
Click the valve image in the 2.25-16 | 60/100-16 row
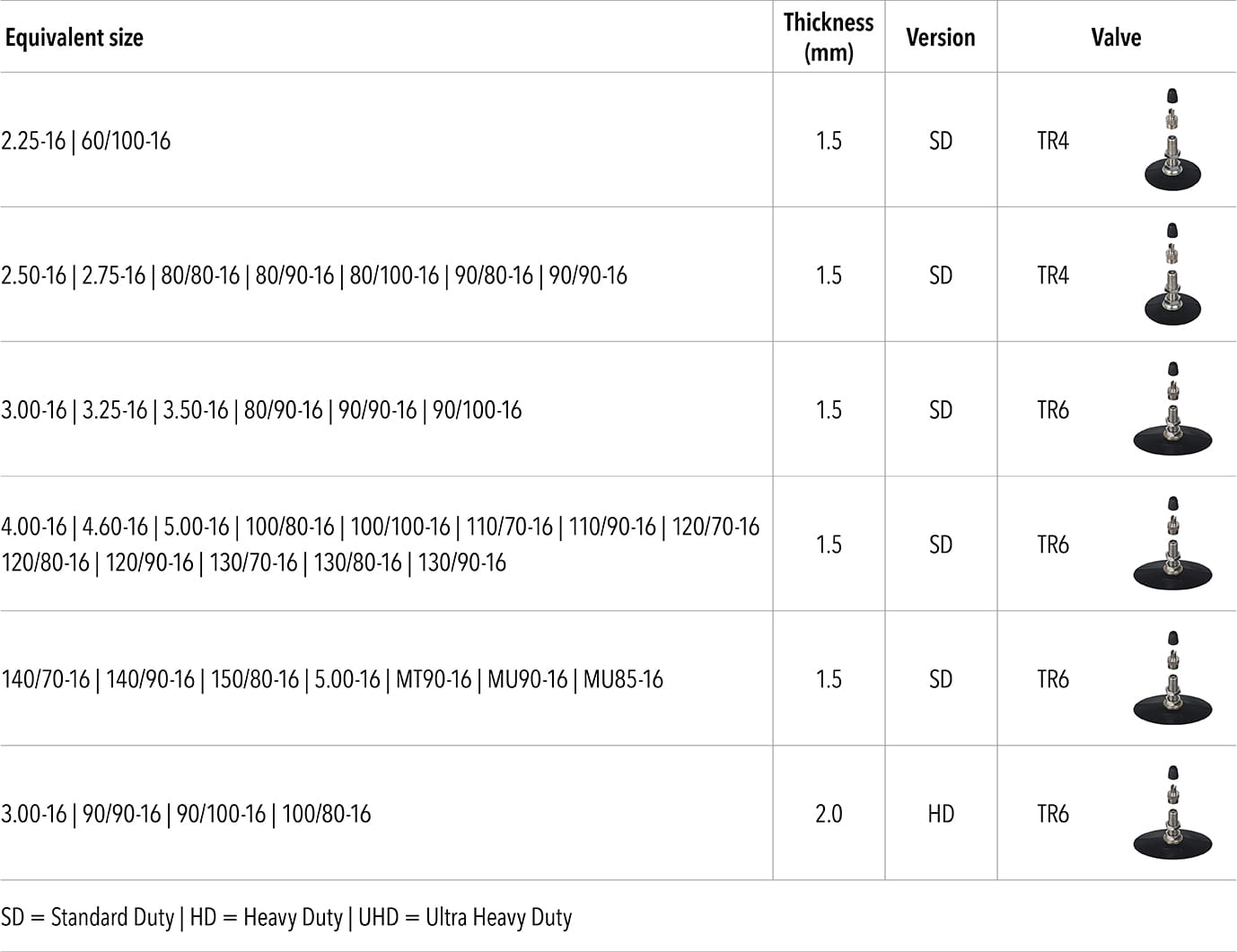pos(1172,139)
